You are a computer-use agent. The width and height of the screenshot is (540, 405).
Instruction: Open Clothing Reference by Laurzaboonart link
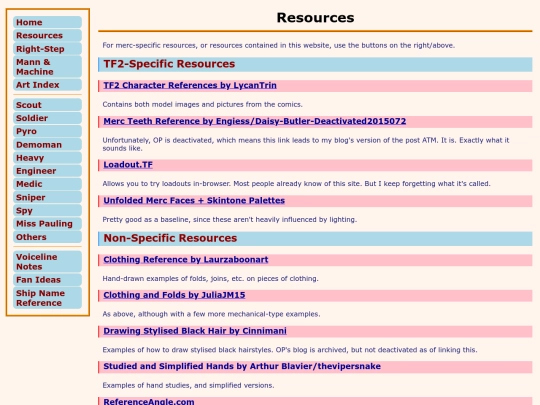(x=186, y=260)
